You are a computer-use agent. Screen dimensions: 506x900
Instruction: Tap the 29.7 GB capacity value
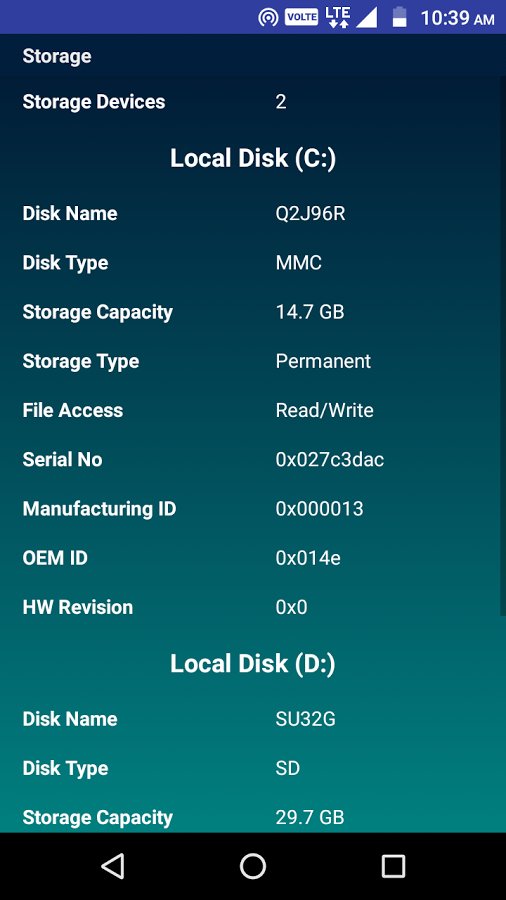(310, 818)
